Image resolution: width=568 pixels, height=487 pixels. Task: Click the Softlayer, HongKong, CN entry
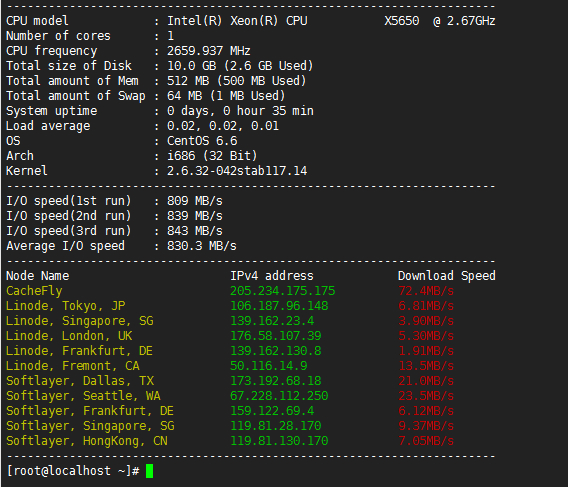(x=87, y=441)
